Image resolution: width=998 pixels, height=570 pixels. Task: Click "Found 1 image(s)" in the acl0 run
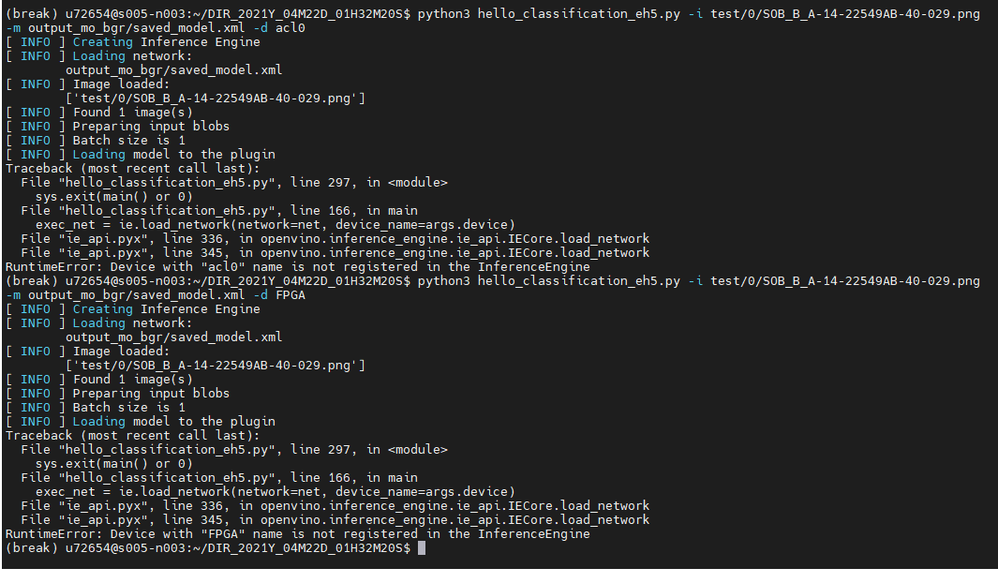tap(132, 112)
